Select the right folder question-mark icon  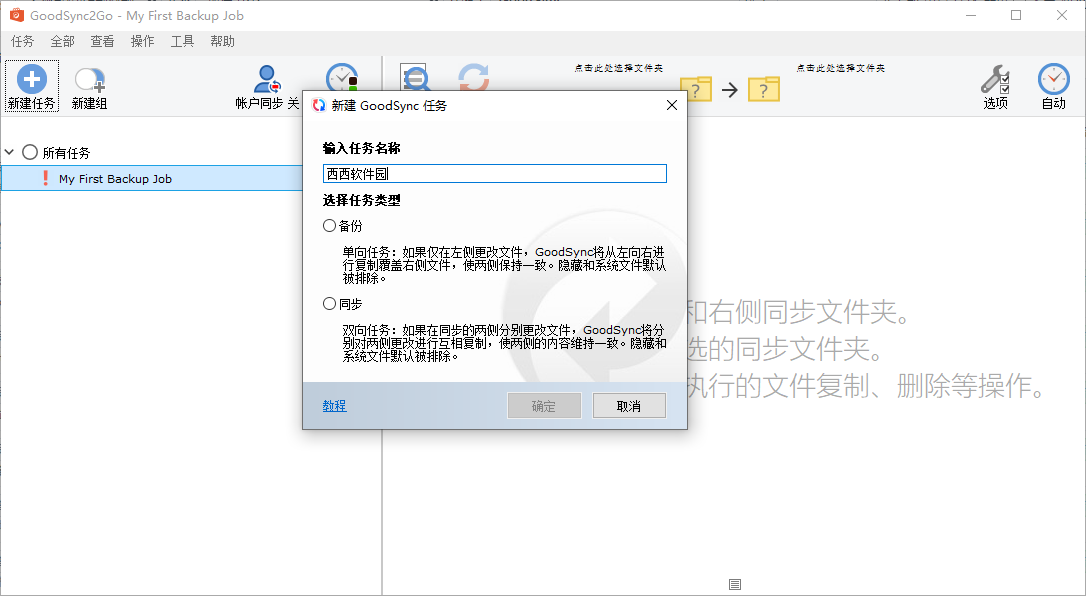click(x=763, y=89)
